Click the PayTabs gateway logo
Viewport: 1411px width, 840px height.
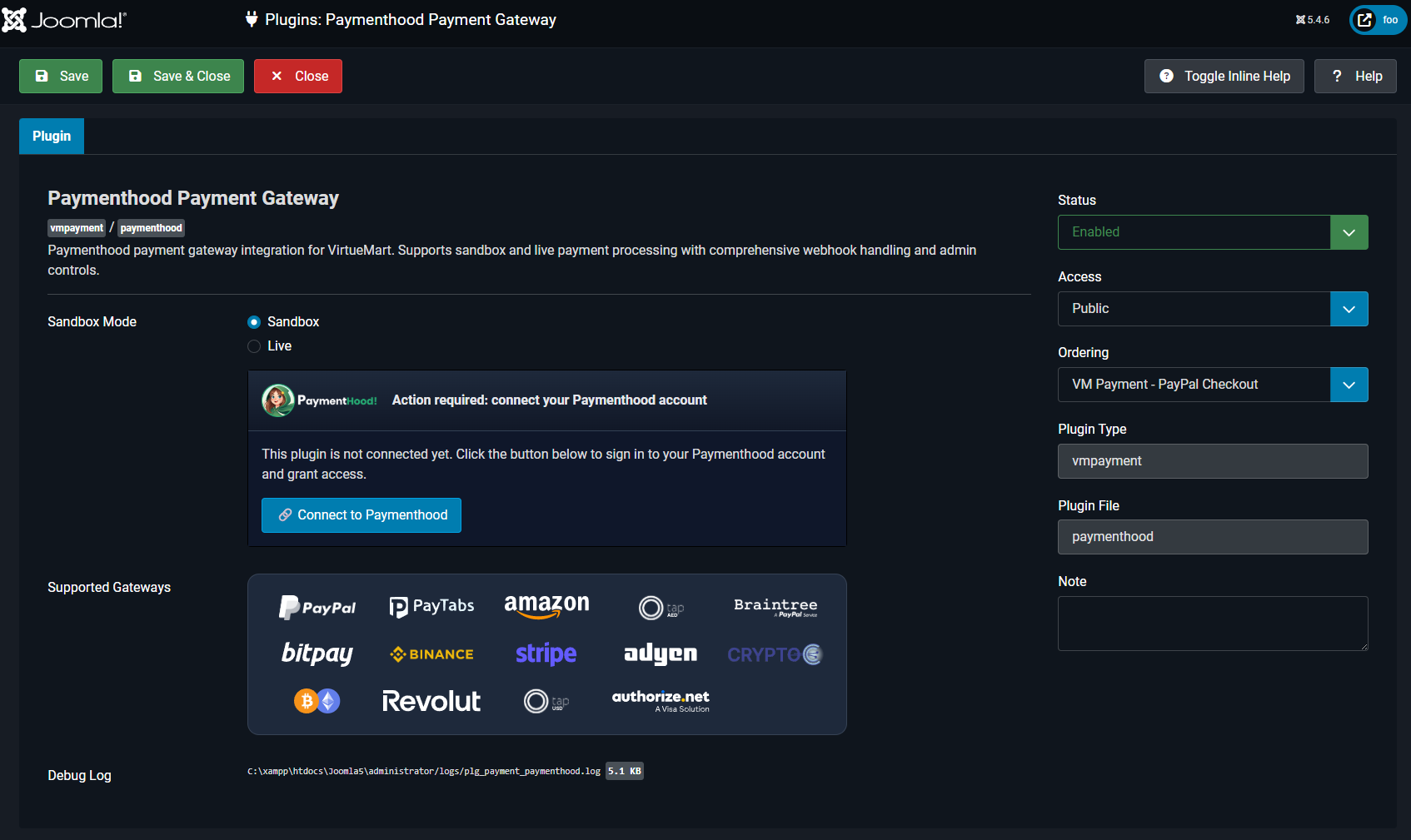click(x=431, y=606)
